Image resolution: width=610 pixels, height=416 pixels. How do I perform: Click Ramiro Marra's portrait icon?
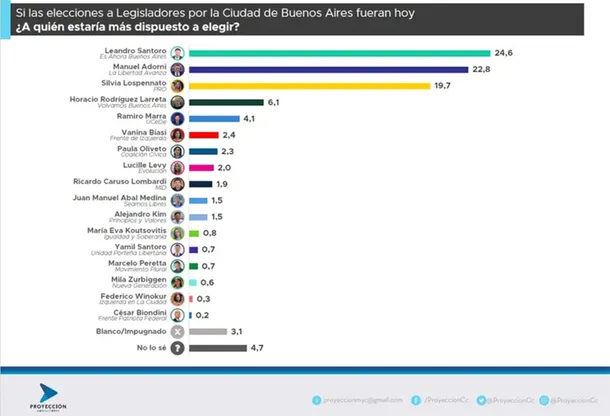coord(177,119)
